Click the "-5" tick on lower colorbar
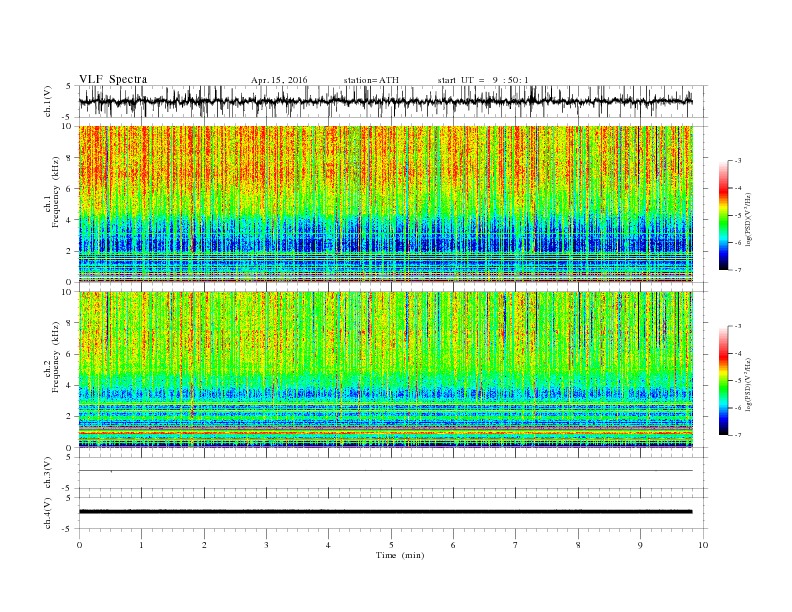Viewport: 792px width, 612px height. 737,381
